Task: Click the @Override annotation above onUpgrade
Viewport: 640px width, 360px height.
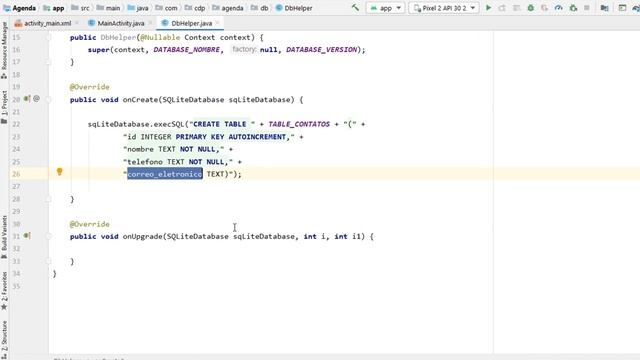Action: 89,224
